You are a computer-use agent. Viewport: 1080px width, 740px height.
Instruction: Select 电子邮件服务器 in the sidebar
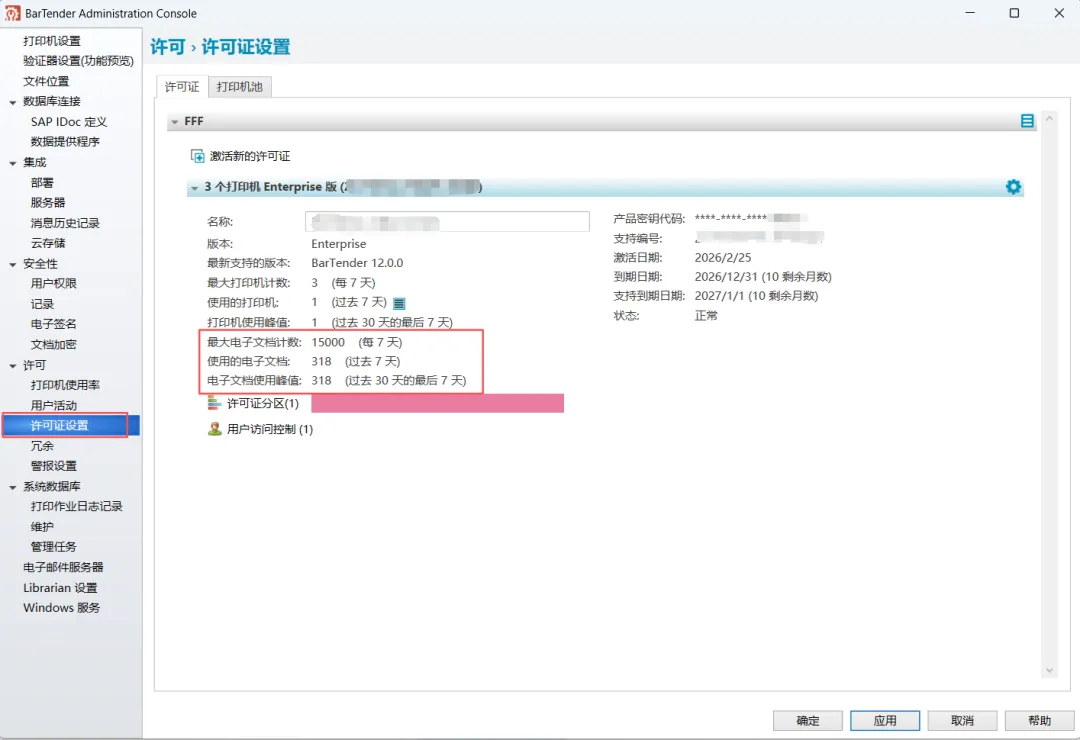63,567
